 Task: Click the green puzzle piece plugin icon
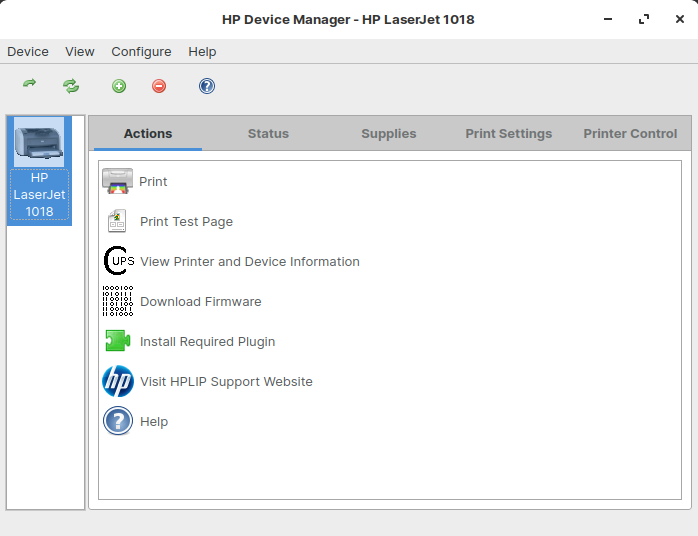coord(117,341)
